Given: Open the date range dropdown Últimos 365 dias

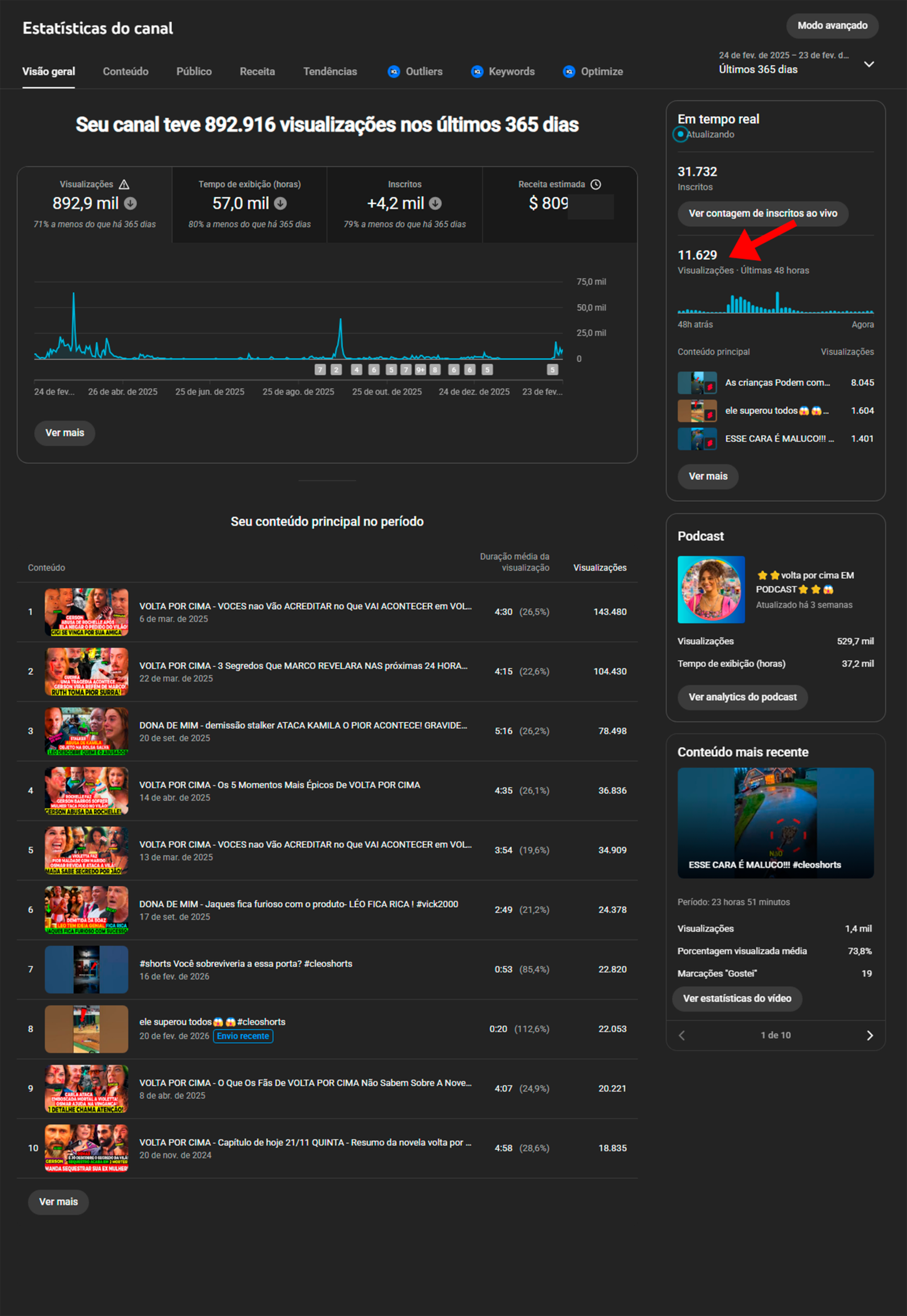Looking at the screenshot, I should click(796, 63).
